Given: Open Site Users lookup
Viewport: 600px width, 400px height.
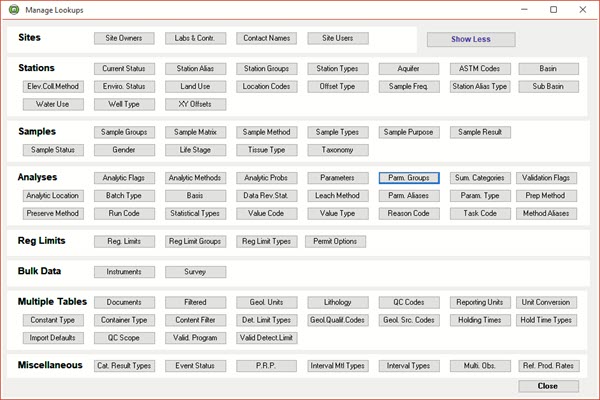Looking at the screenshot, I should click(338, 38).
